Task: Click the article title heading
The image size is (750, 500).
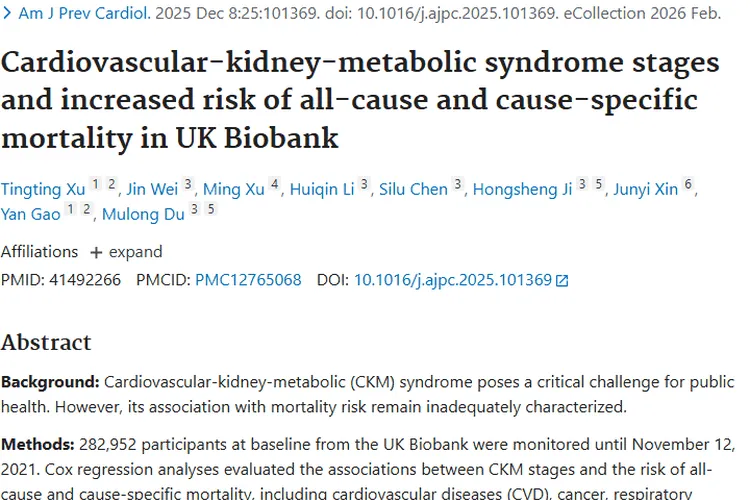Action: (x=360, y=99)
